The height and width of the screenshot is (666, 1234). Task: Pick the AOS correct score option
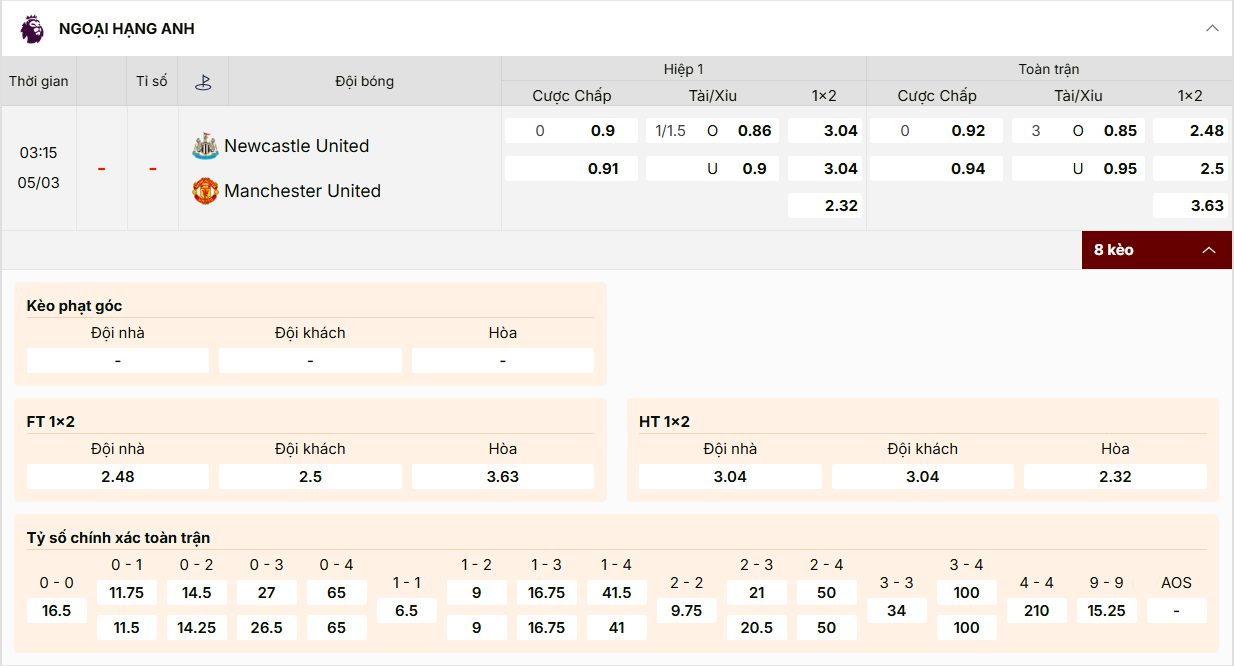pos(1176,610)
